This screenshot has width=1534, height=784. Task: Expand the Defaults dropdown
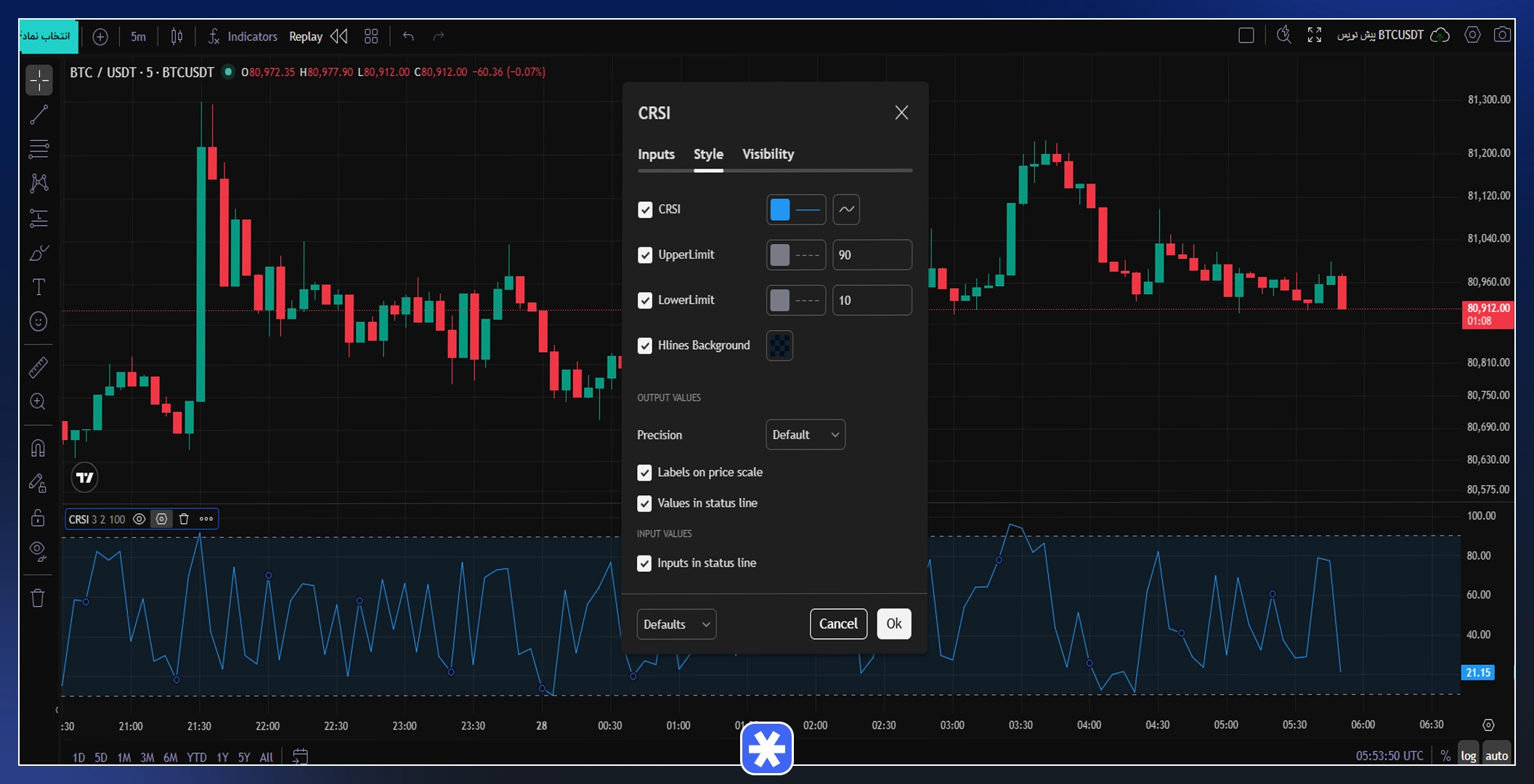[676, 624]
